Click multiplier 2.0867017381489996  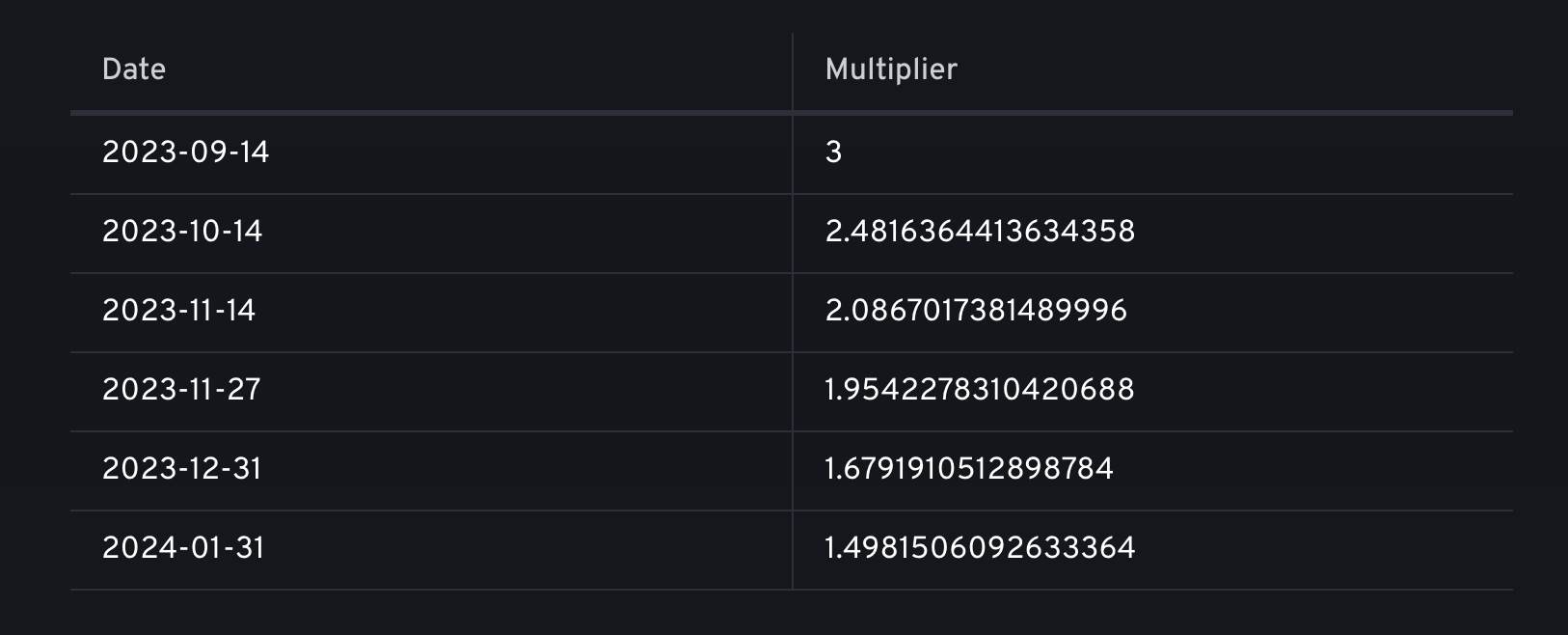point(977,311)
